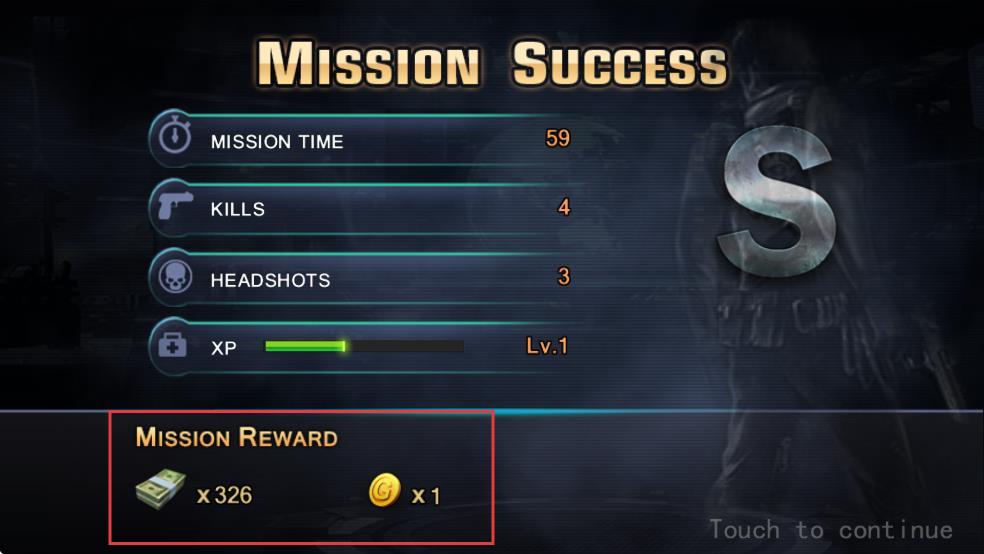
Task: Click the Headshots label
Action: (270, 280)
